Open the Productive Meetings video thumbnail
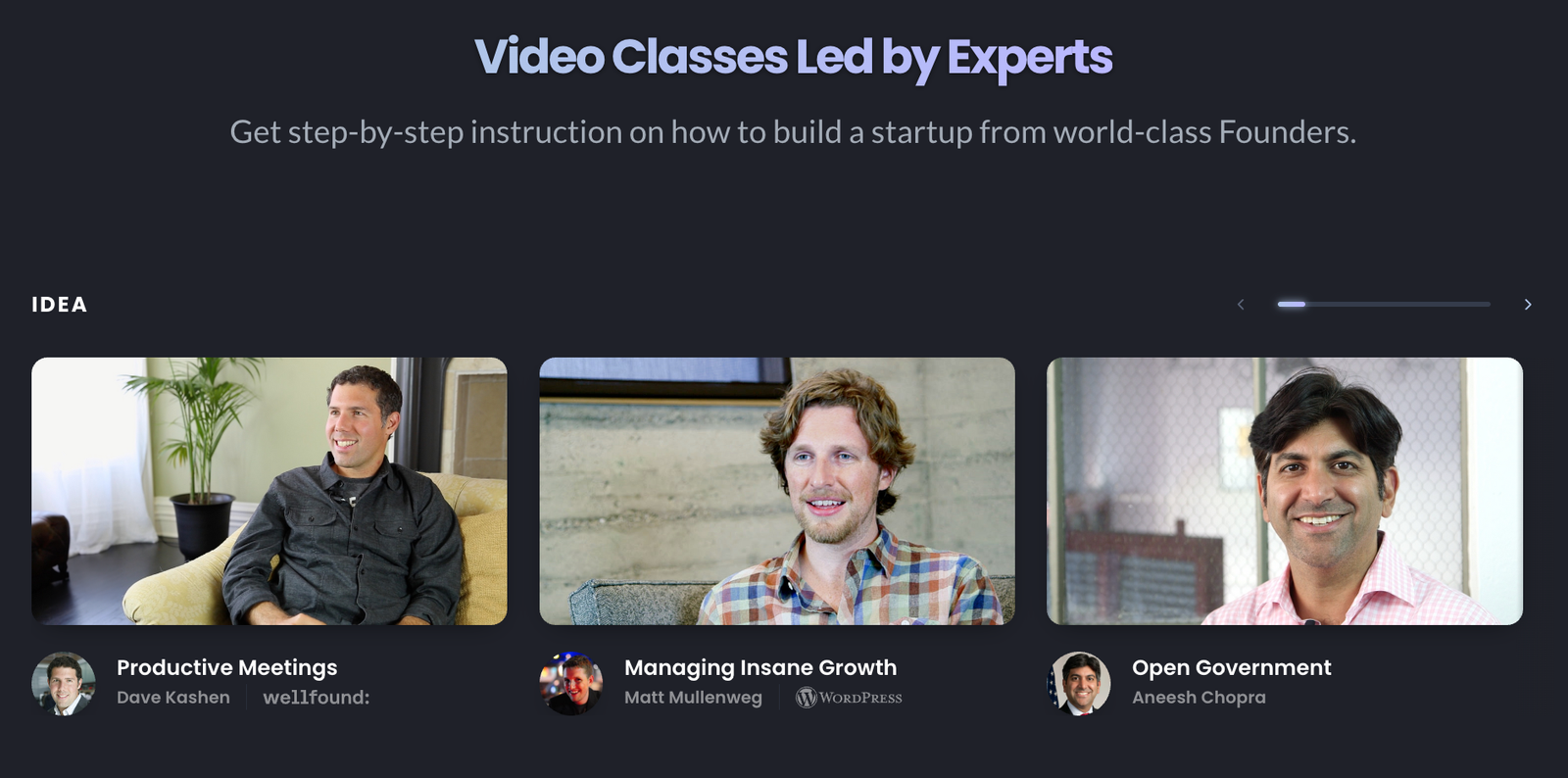1568x778 pixels. 269,491
